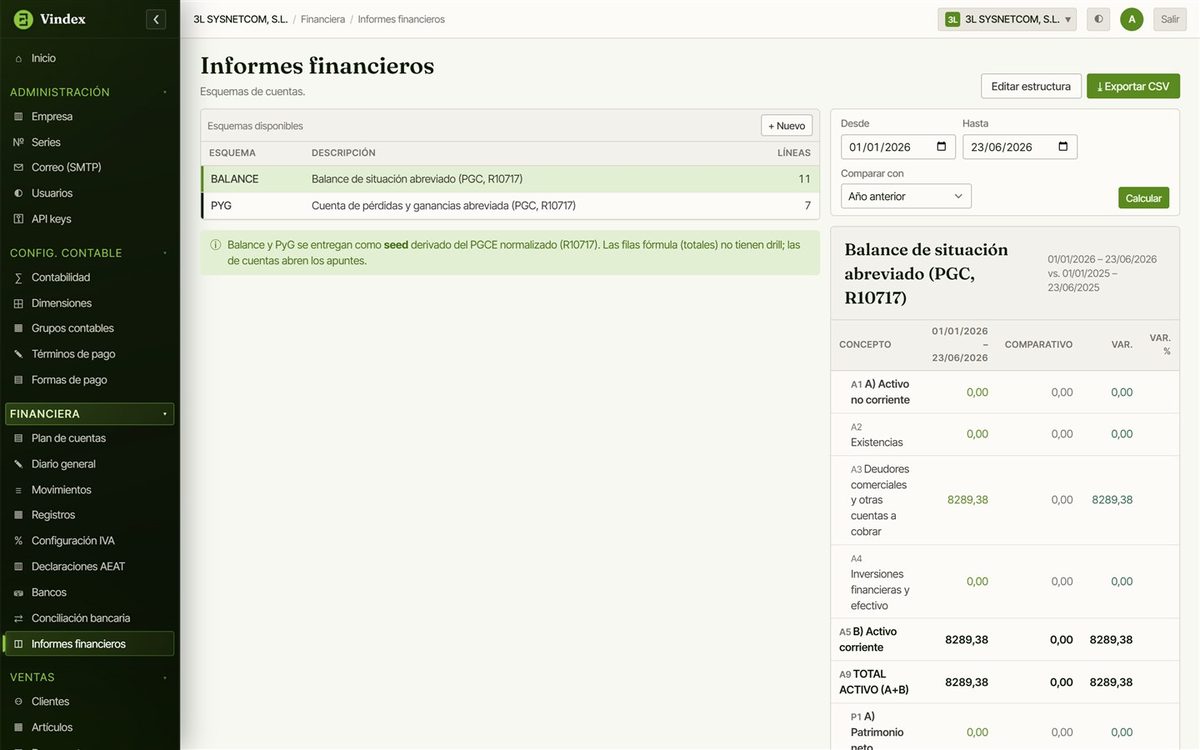Click Editar estructura button
1200x750 pixels.
(x=1031, y=86)
